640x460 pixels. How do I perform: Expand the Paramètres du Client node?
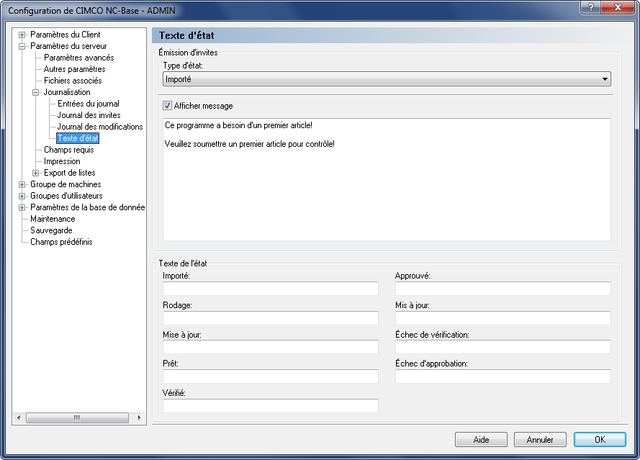coord(22,35)
